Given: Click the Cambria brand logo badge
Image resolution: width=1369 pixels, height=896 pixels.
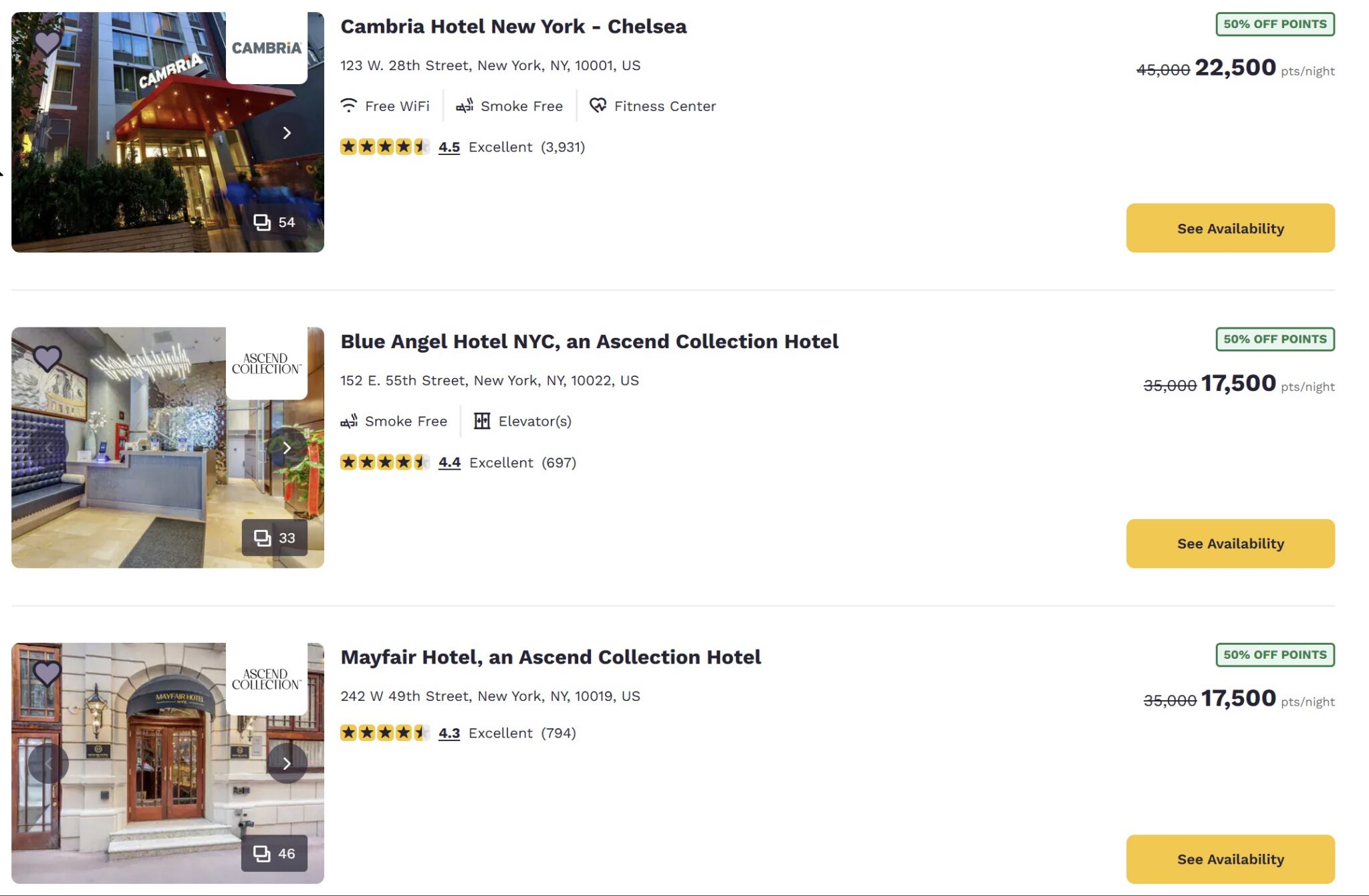Looking at the screenshot, I should click(x=266, y=48).
